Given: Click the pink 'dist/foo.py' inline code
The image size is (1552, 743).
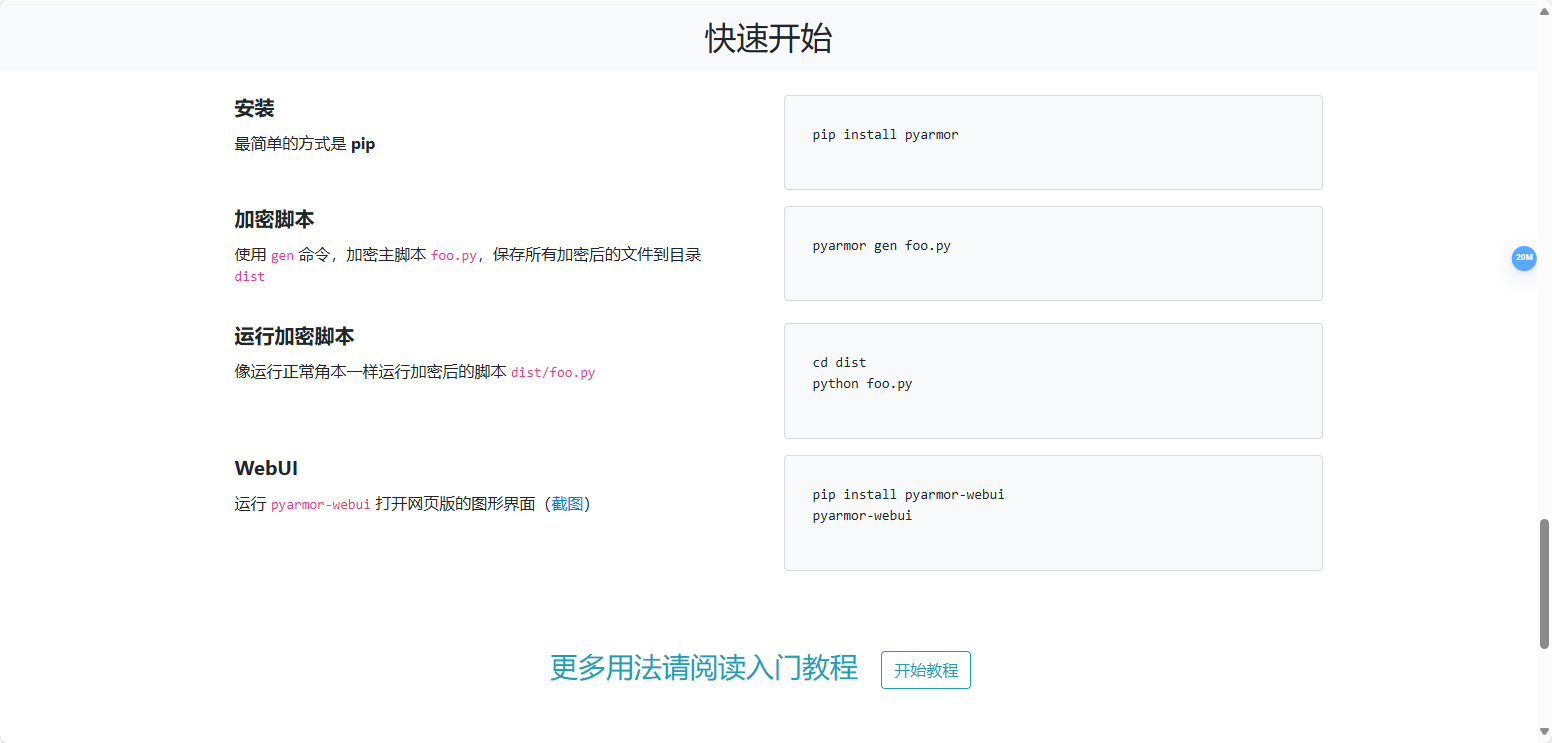Looking at the screenshot, I should tap(553, 373).
